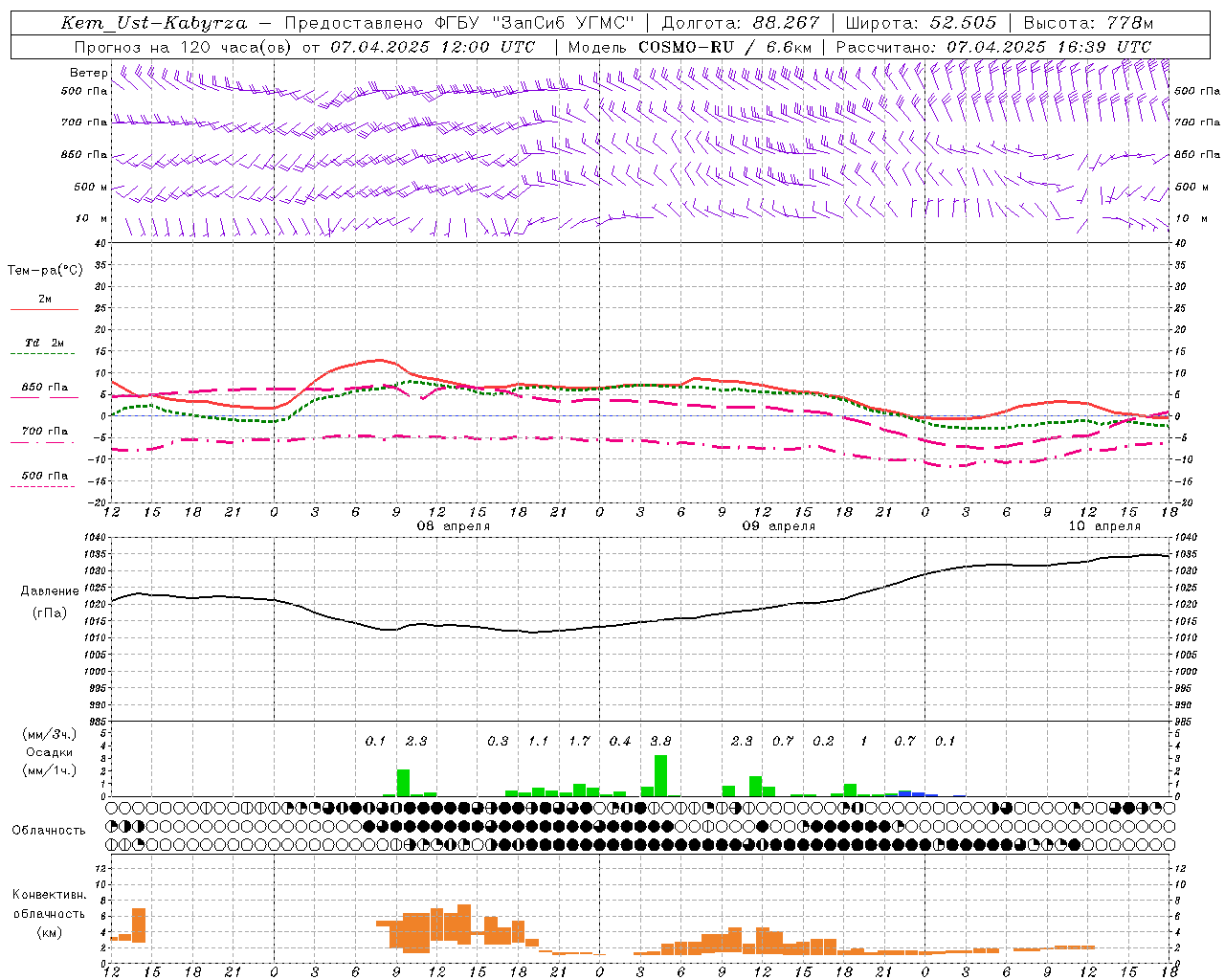Click the '(мм/1ч.)' precipitation unit label
The width and height of the screenshot is (1225, 980).
(50, 770)
